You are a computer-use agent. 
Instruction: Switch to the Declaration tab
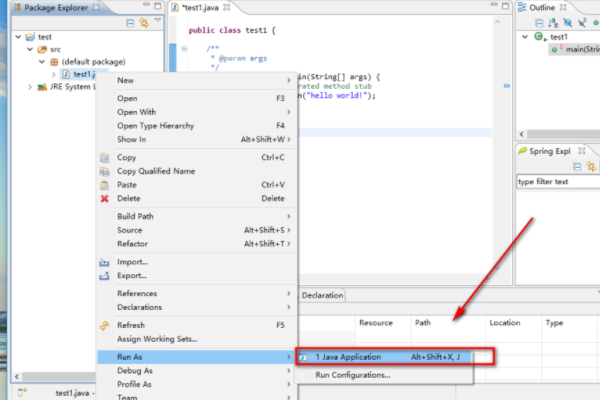(x=322, y=295)
